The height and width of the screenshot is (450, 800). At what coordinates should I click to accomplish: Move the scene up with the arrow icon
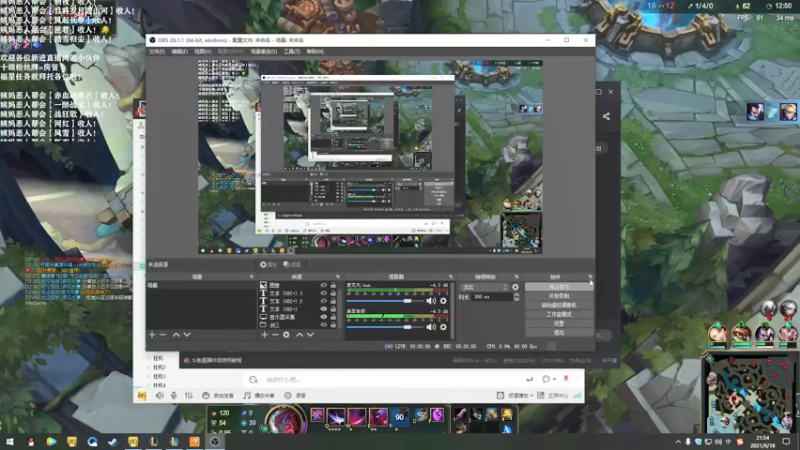(176, 335)
